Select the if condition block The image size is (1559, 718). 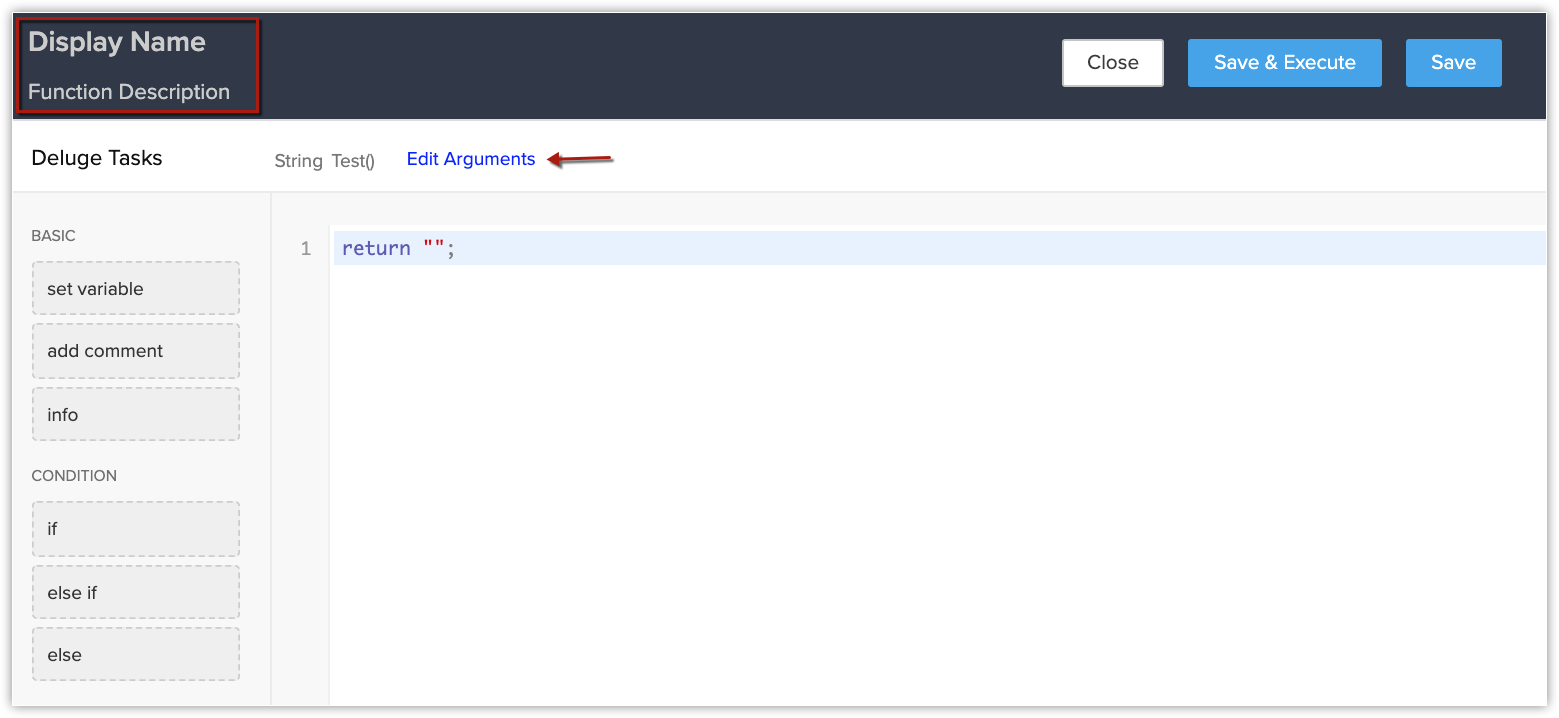coord(136,529)
